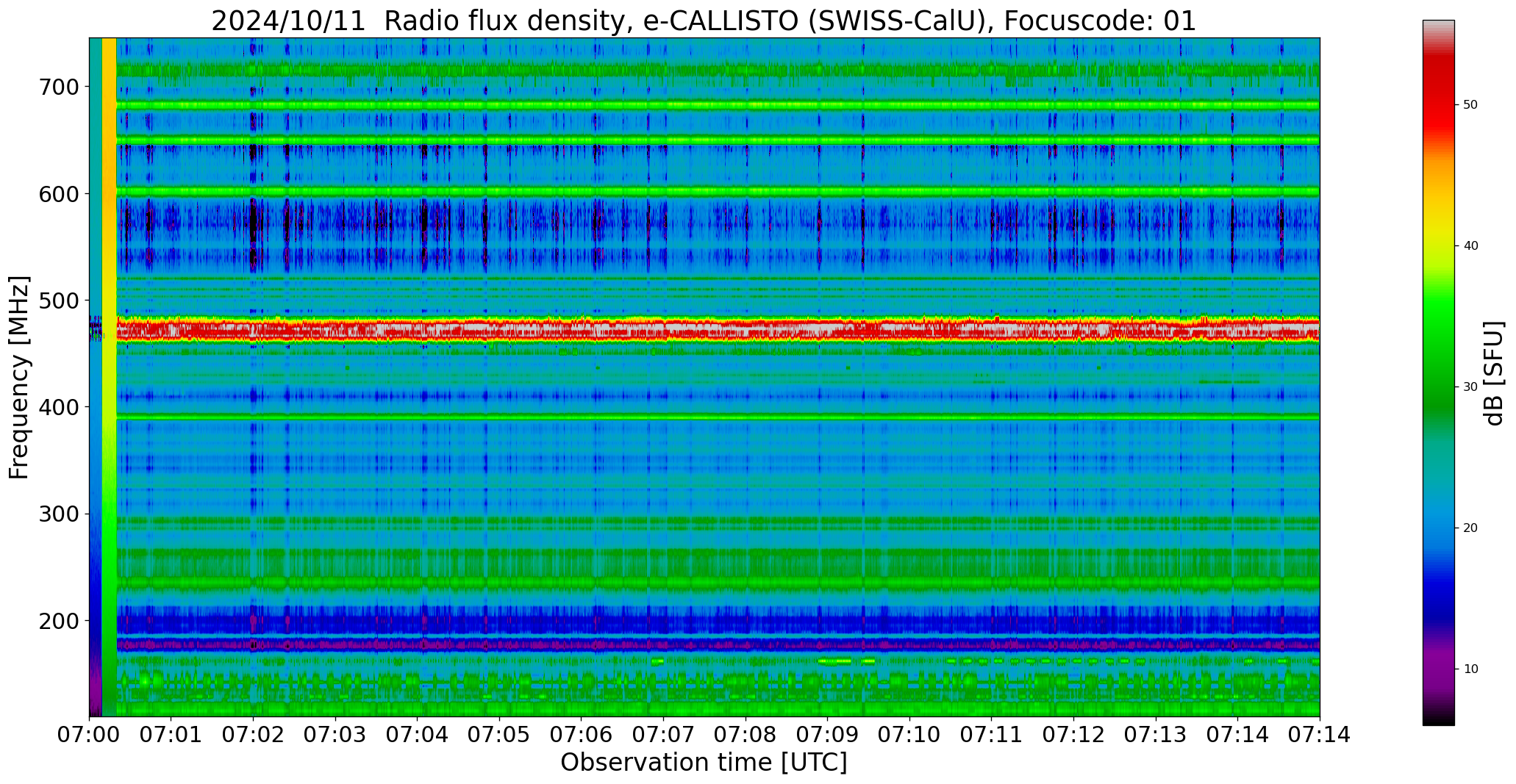Screen dimensions: 1516x784
Task: Click the 07:08 time tick label
Action: pos(746,734)
